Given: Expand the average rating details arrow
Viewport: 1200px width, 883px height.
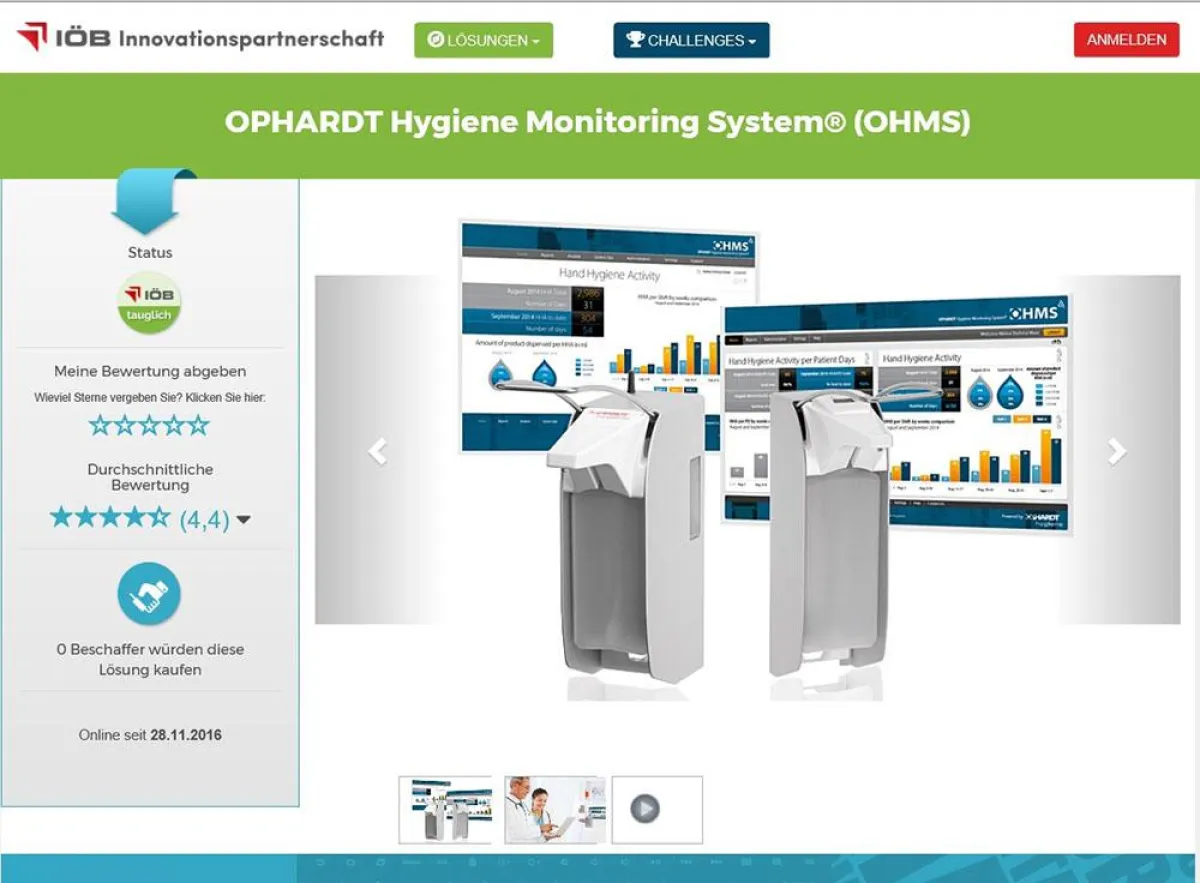Looking at the screenshot, I should [244, 520].
